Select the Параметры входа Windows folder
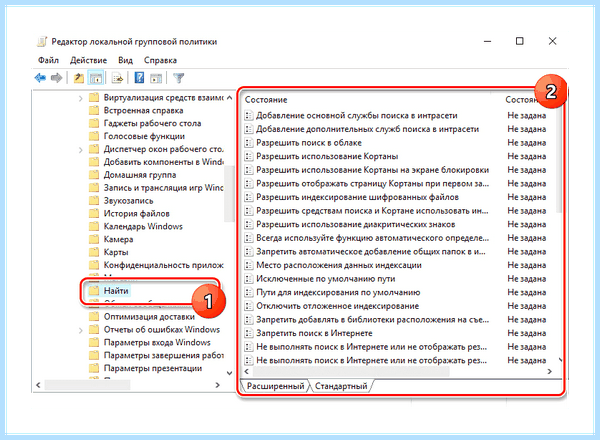Viewport: 600px width, 440px height. tap(157, 342)
